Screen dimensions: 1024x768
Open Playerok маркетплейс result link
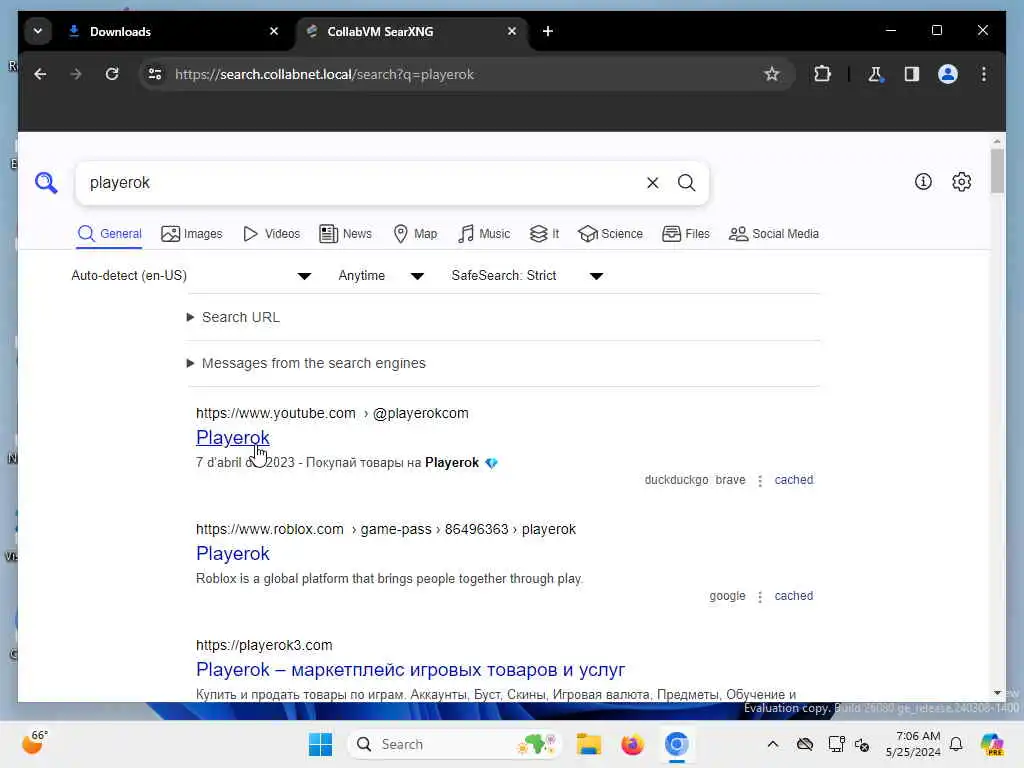pos(410,669)
